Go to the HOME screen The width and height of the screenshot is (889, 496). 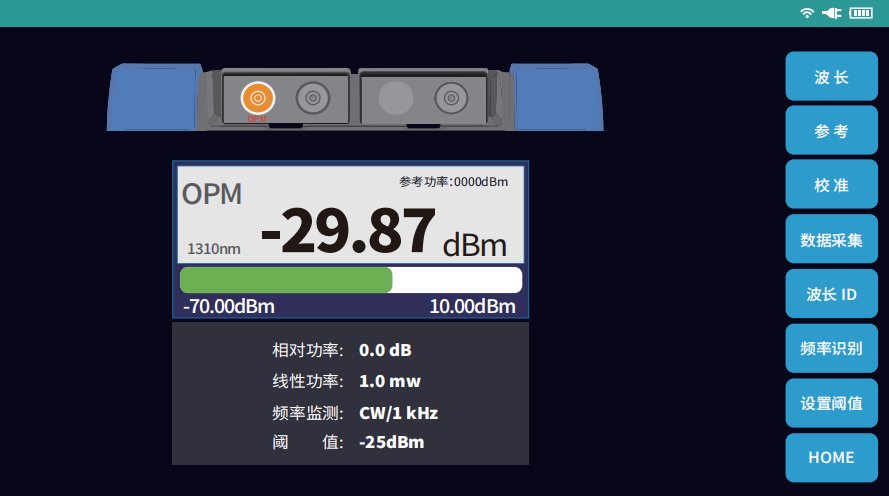point(831,457)
